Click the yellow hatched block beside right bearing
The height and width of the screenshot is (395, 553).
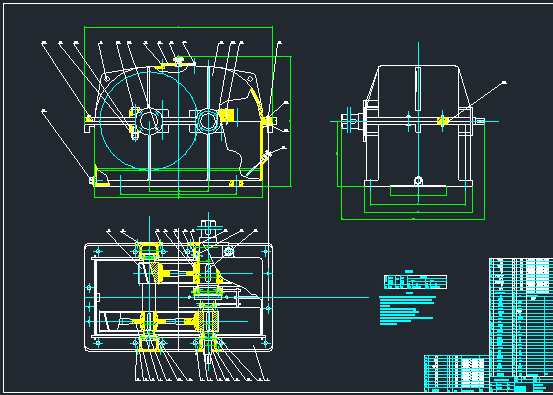tap(226, 115)
